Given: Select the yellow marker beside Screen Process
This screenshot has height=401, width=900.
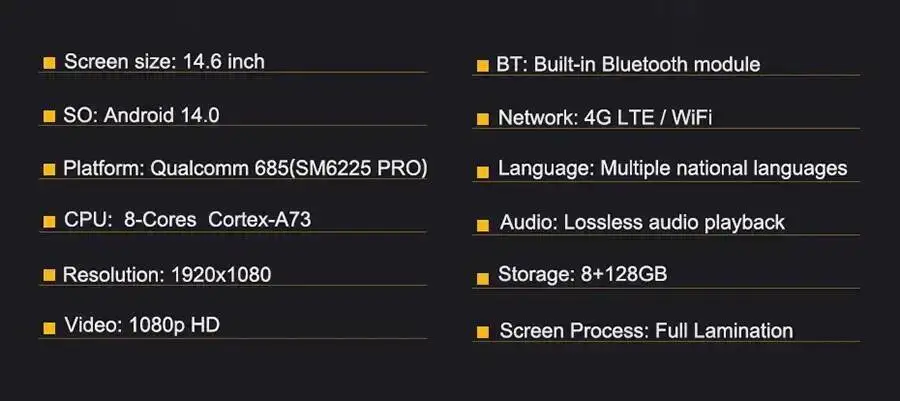Looking at the screenshot, I should pyautogui.click(x=483, y=332).
